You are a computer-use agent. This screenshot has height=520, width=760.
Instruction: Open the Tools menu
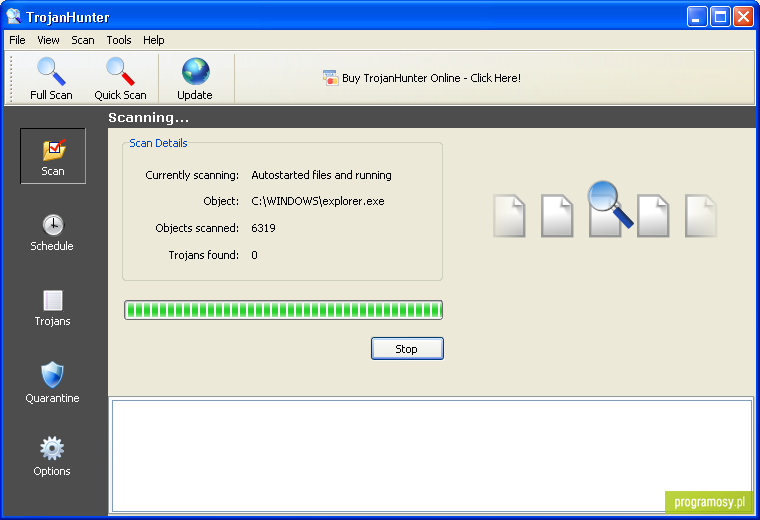coord(119,40)
